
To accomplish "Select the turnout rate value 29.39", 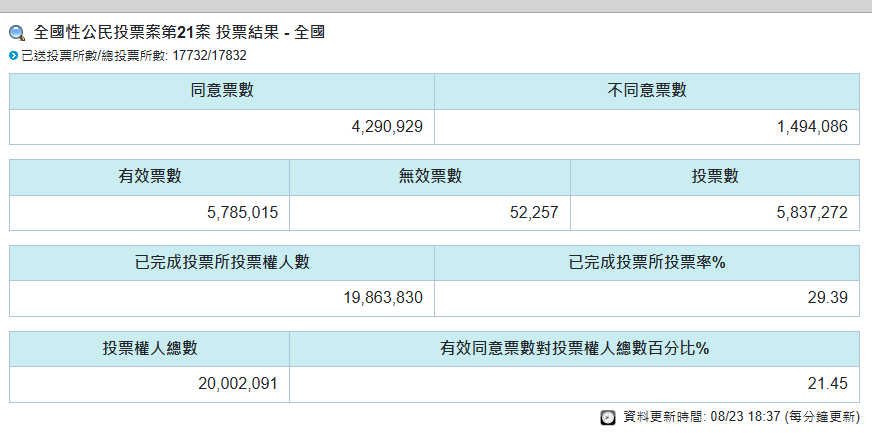I will (830, 298).
